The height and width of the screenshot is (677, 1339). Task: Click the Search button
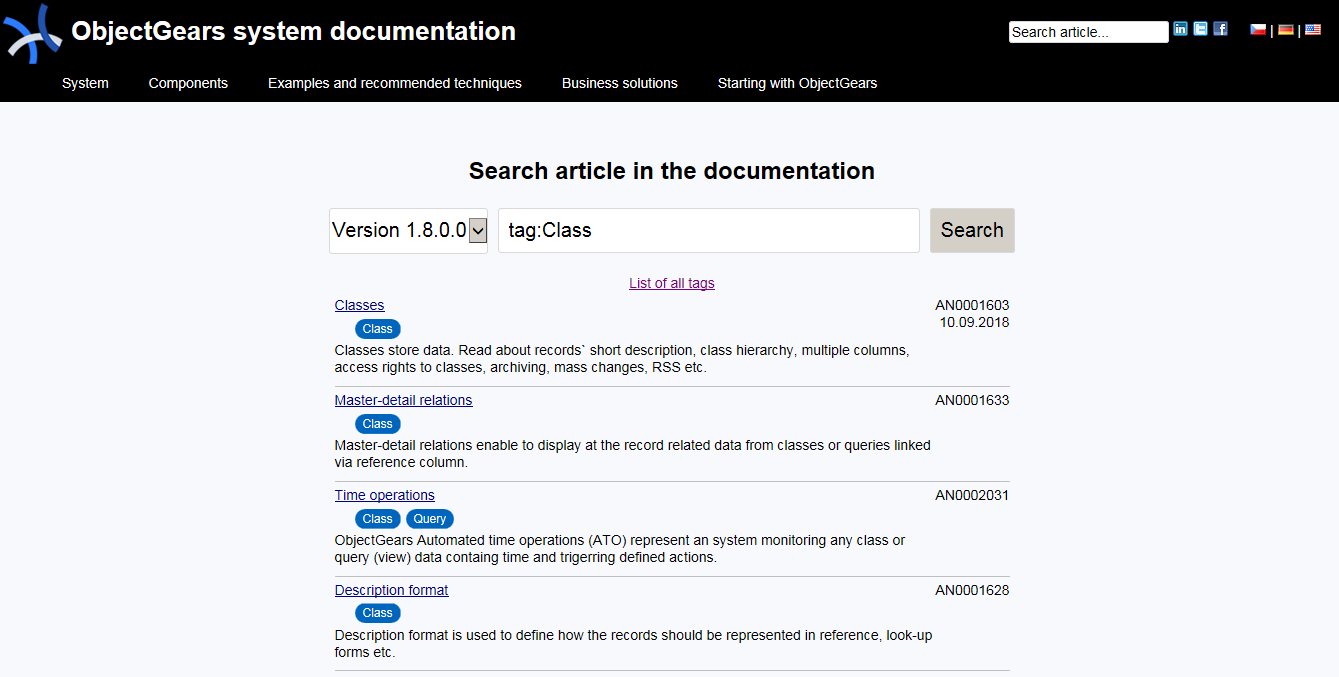pyautogui.click(x=972, y=230)
